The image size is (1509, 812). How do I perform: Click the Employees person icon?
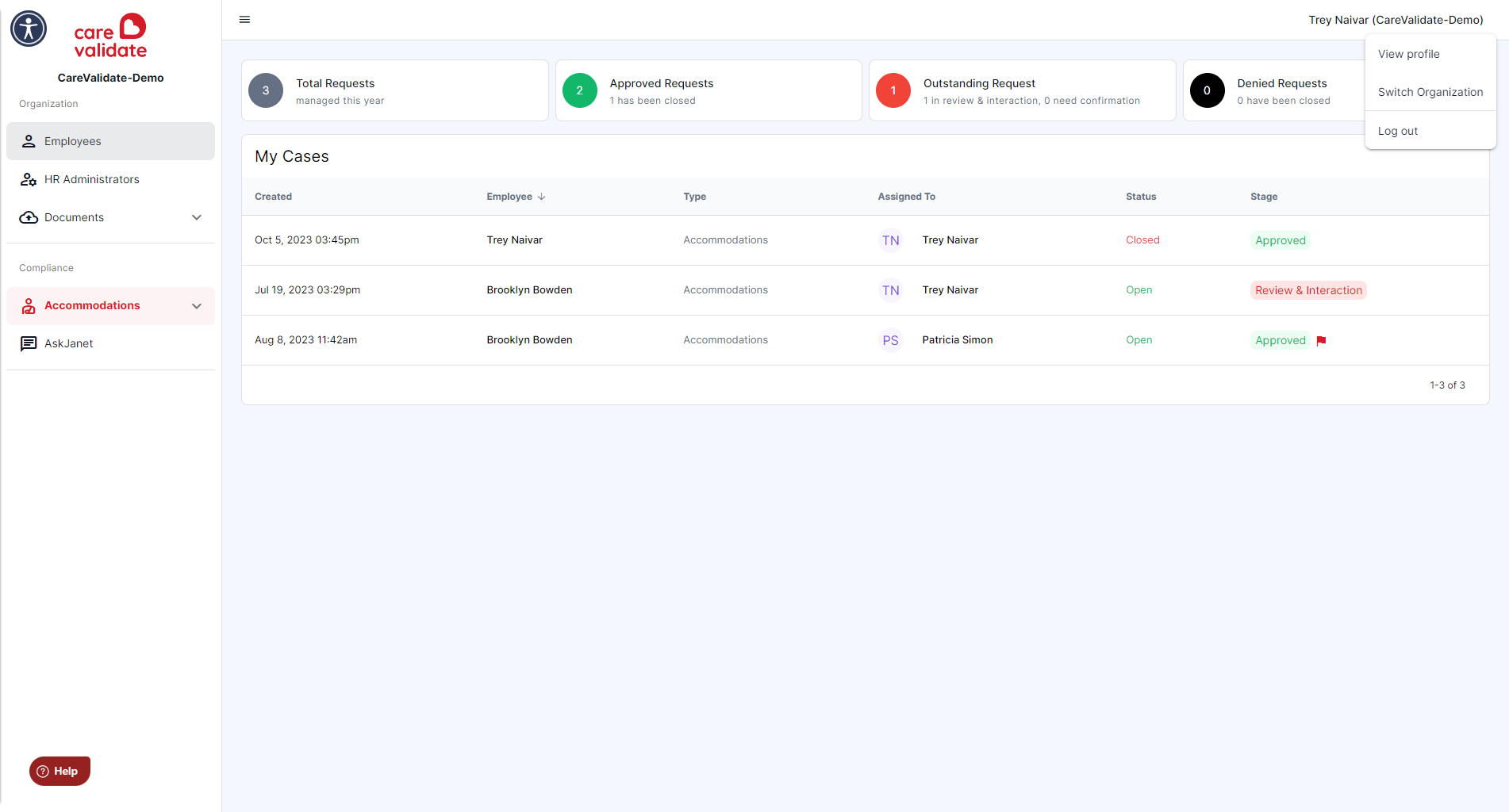pyautogui.click(x=29, y=141)
